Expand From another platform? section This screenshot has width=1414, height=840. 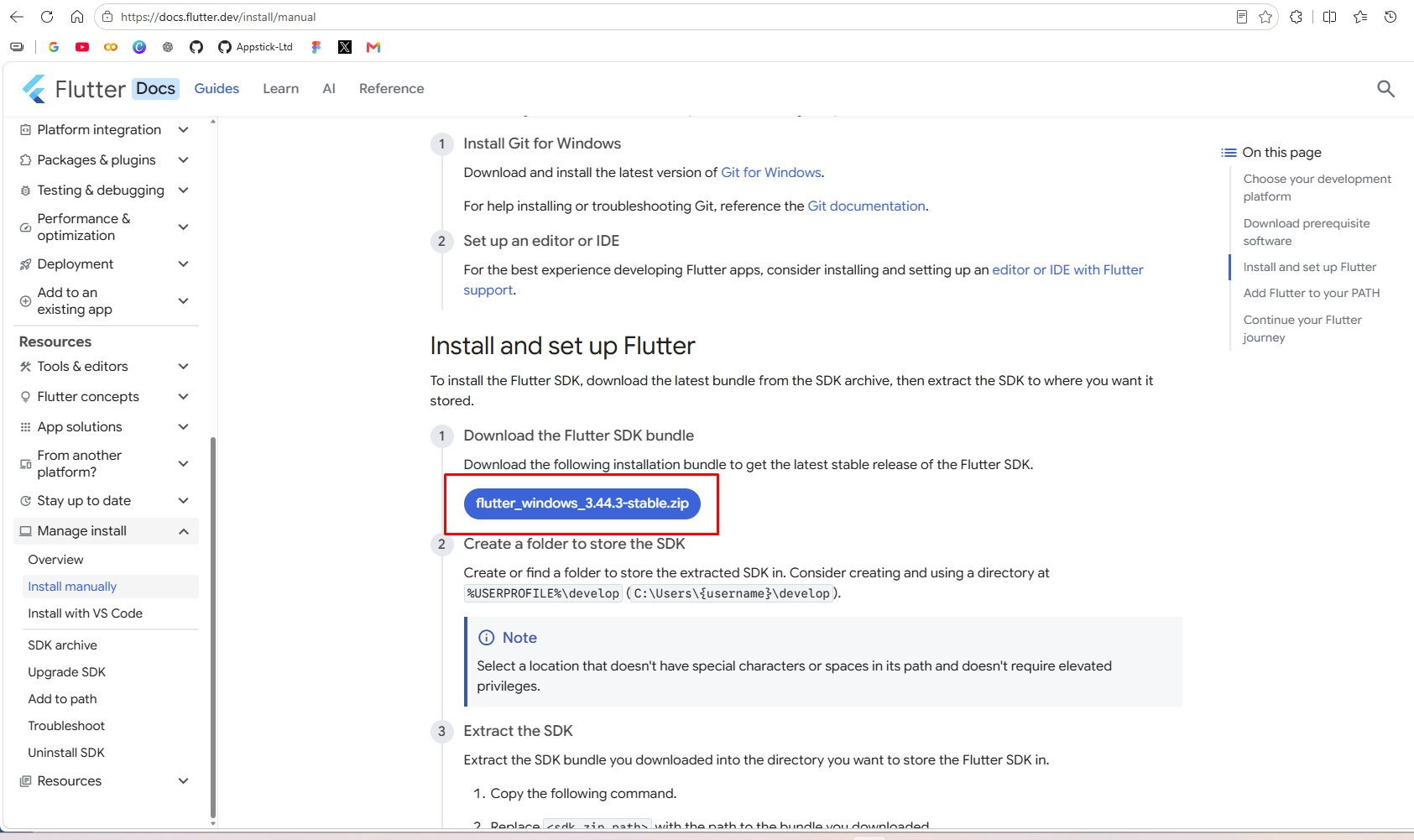[x=106, y=464]
